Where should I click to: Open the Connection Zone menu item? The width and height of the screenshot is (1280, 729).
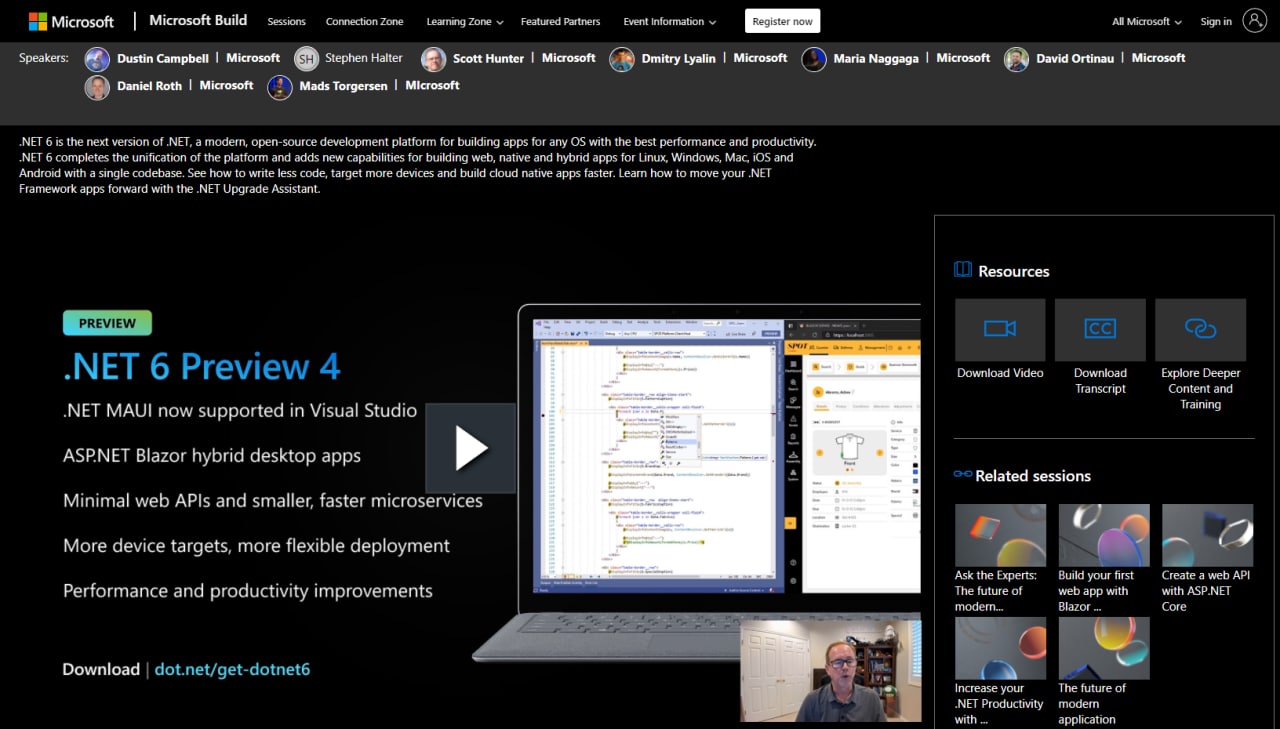pyautogui.click(x=365, y=21)
